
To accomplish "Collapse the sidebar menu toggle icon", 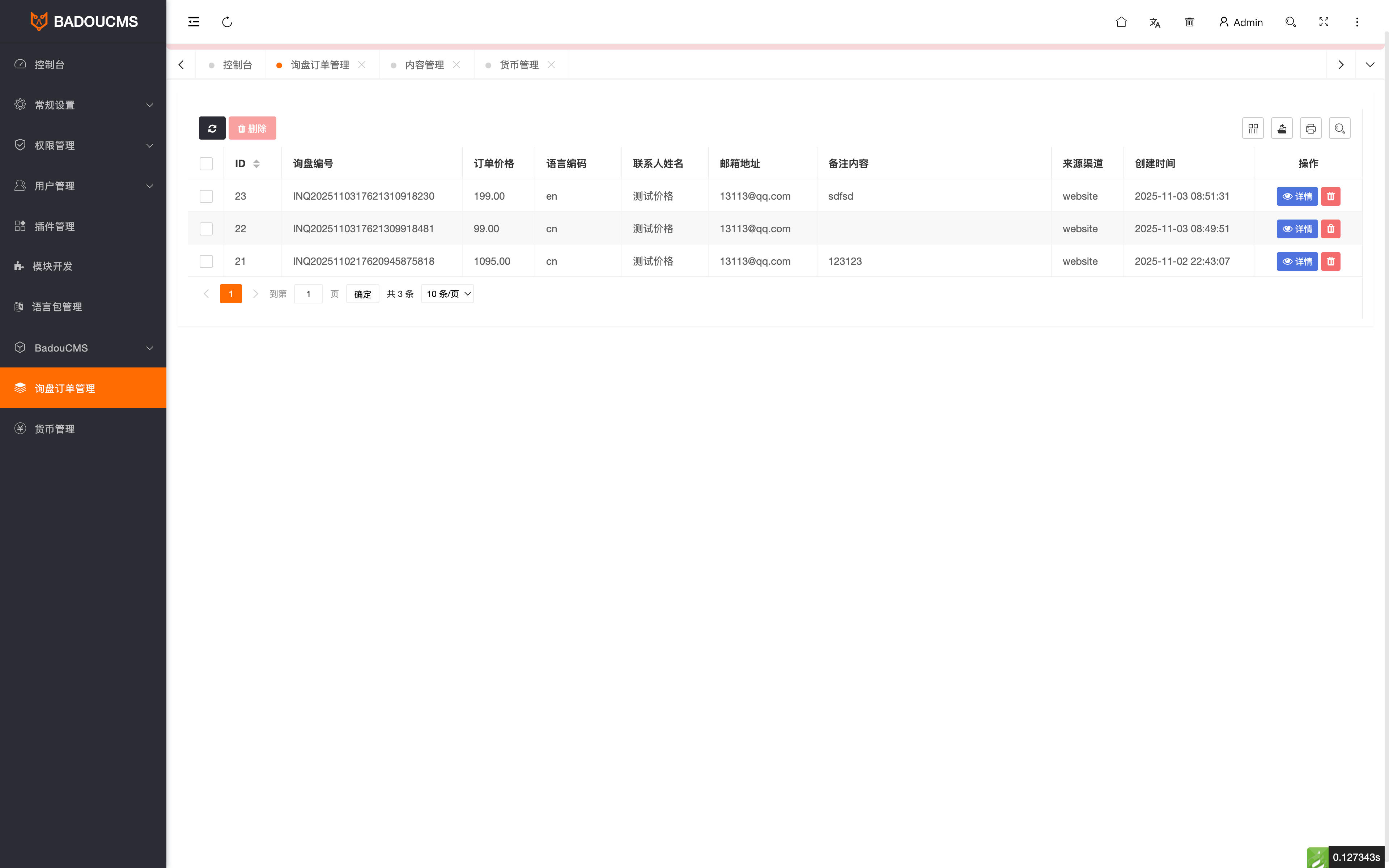I will coord(194,22).
